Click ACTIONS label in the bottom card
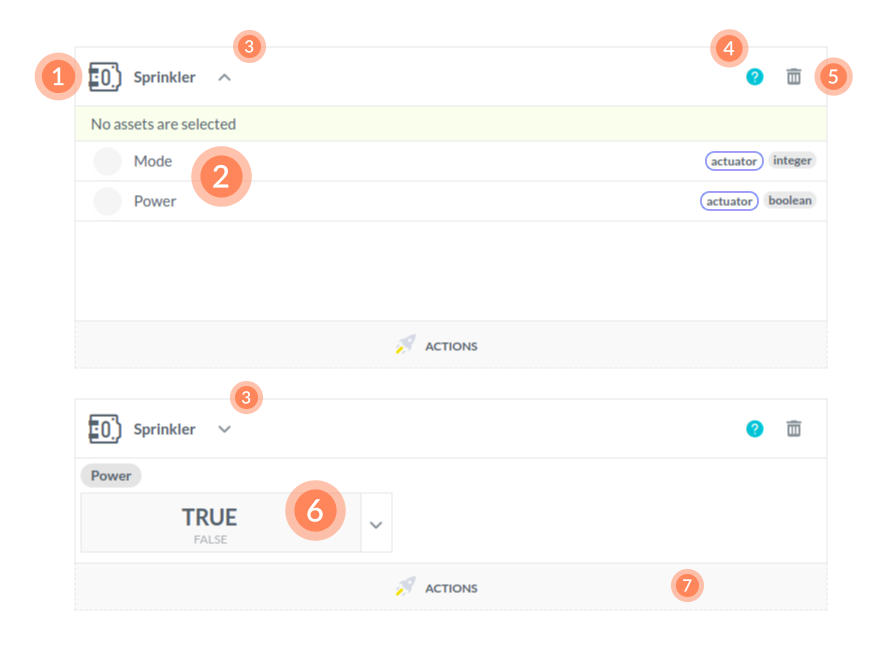 (451, 589)
